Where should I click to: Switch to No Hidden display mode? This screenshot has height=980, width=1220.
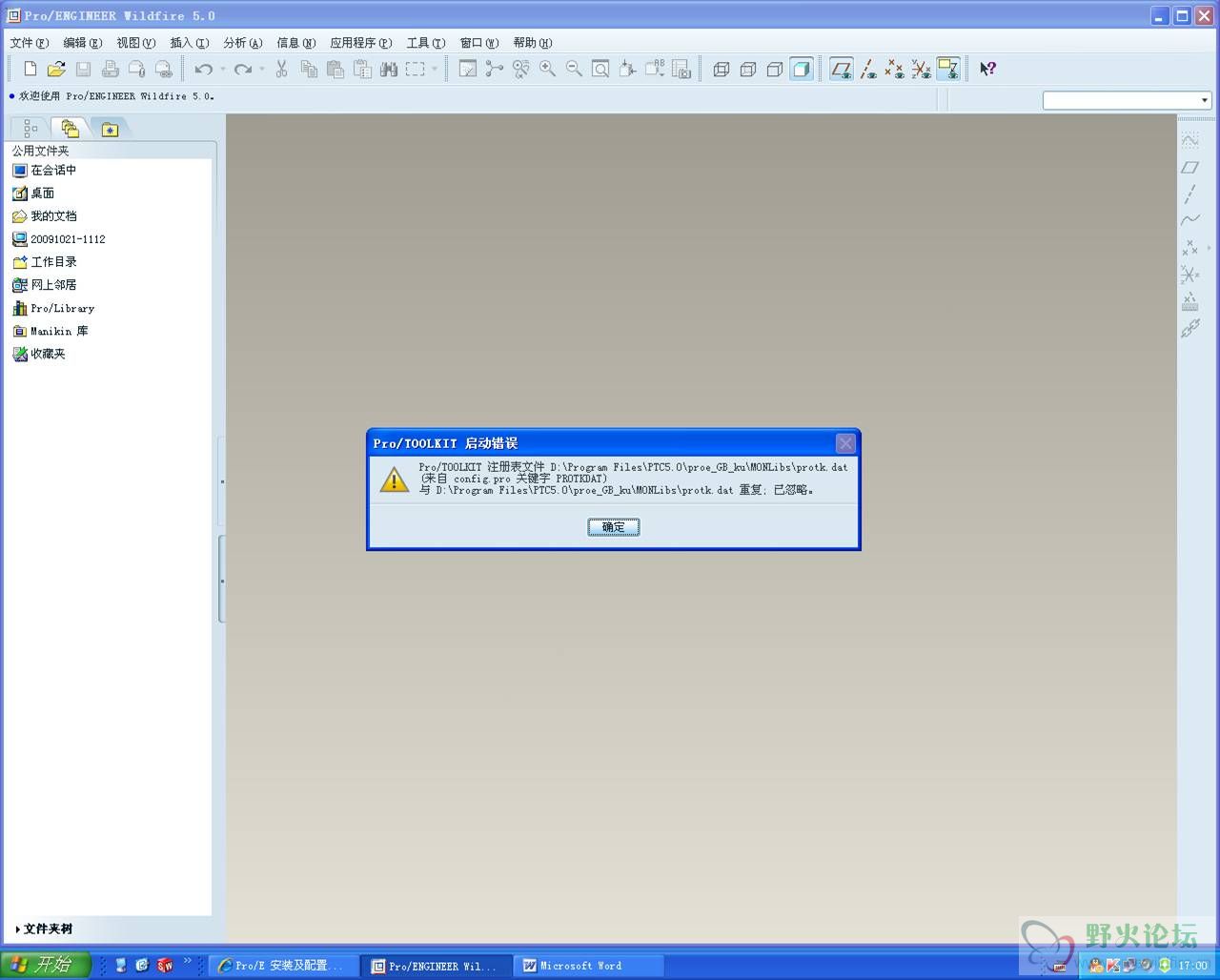[x=775, y=69]
